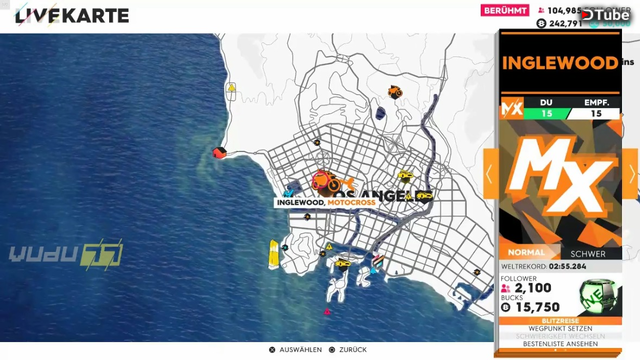
Task: Select the orange motorbike event icon in the hills
Action: 395,92
